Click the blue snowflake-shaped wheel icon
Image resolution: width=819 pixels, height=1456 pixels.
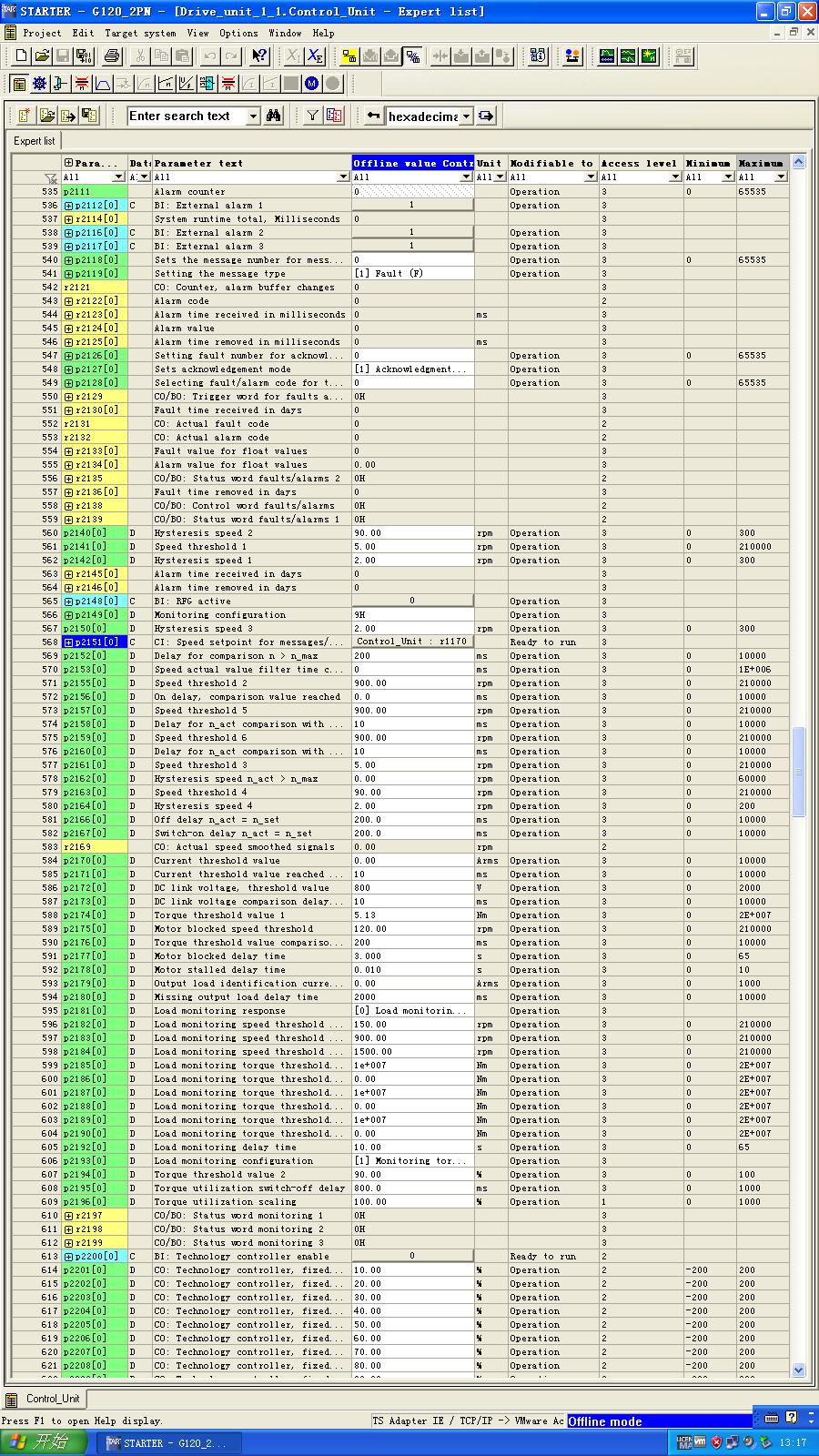tap(39, 84)
